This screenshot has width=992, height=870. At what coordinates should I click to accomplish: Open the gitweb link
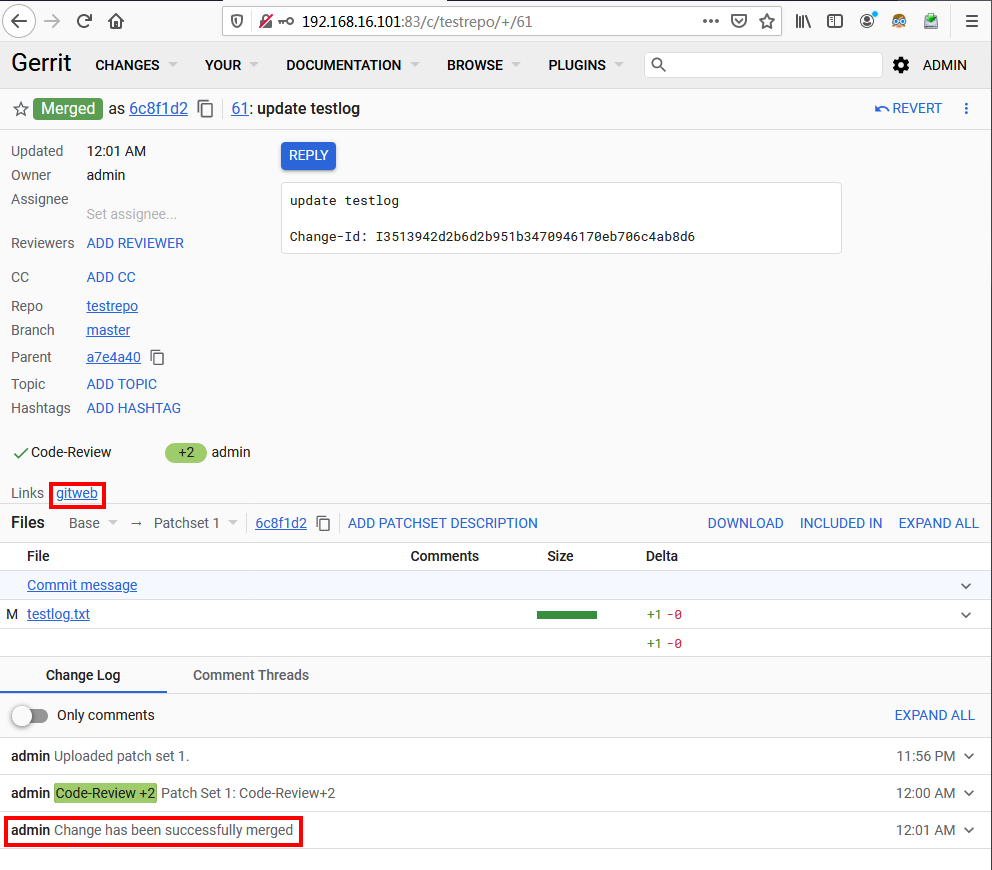tap(77, 494)
